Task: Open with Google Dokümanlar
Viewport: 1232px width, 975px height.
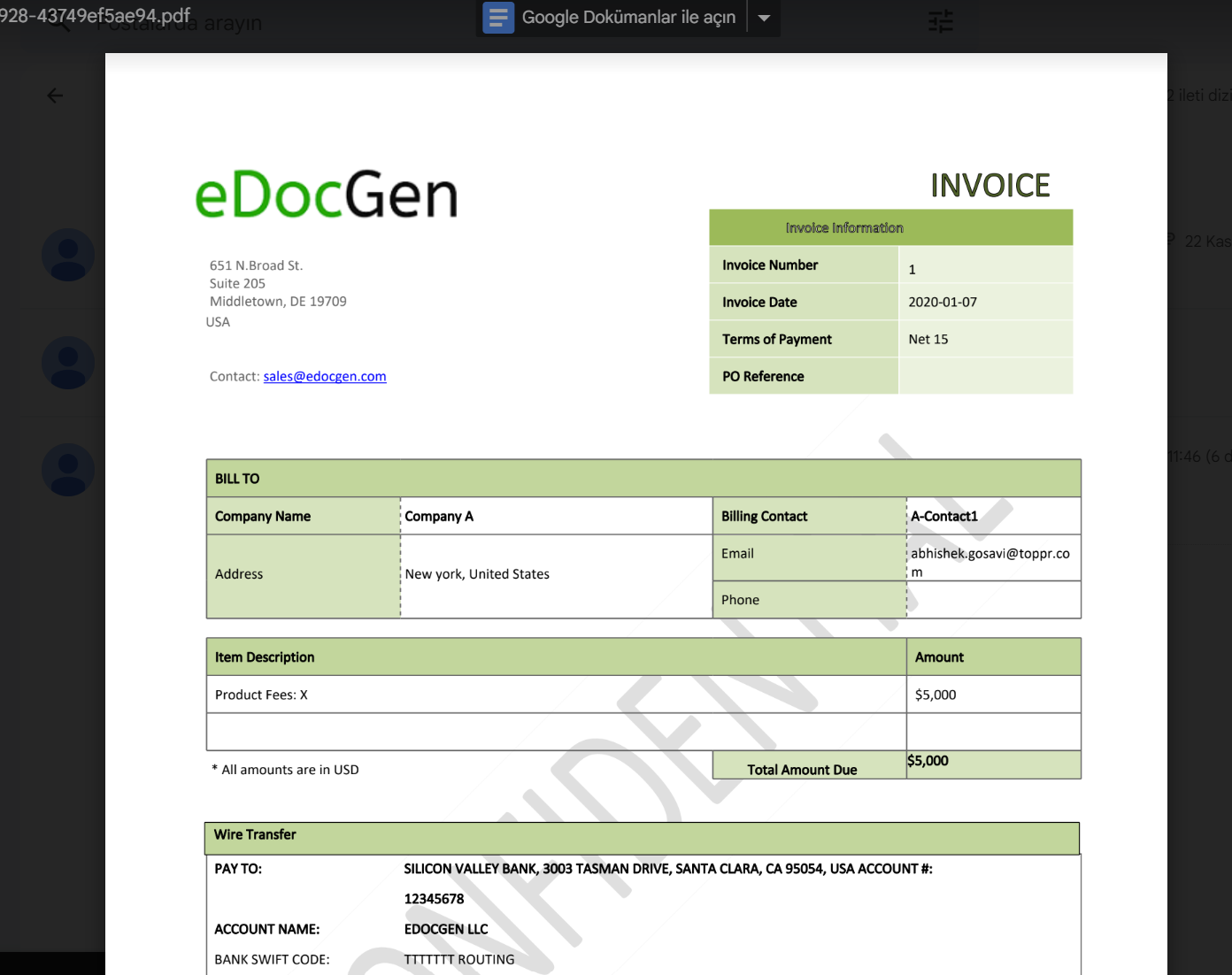Action: pos(628,17)
